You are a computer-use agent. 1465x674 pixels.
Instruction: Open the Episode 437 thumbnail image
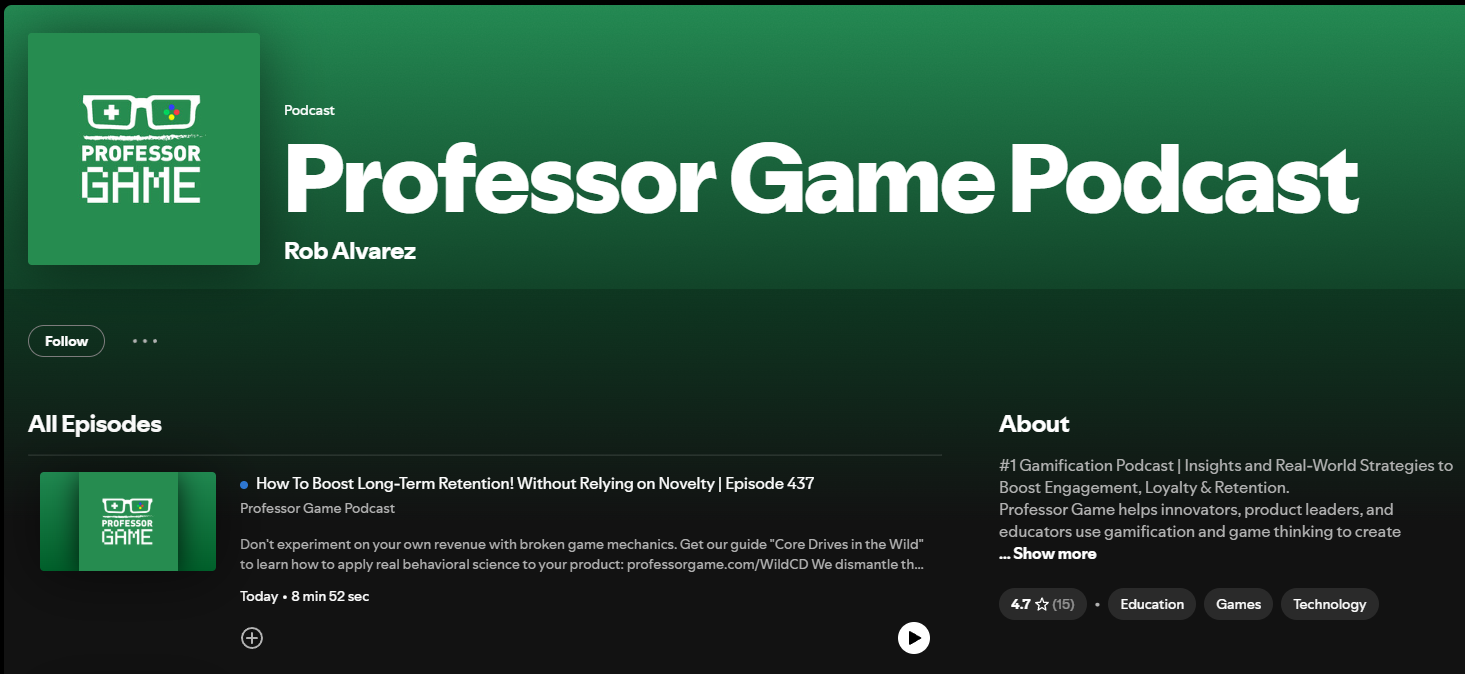(128, 521)
